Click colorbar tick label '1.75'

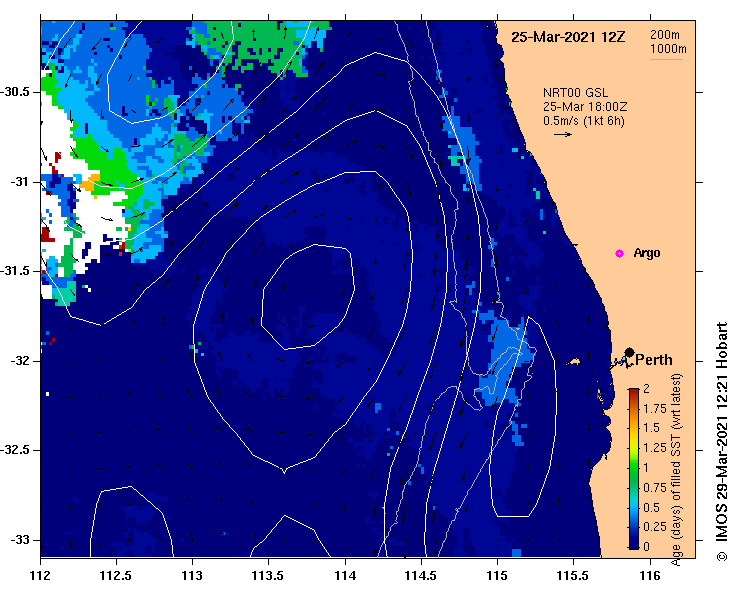655,409
